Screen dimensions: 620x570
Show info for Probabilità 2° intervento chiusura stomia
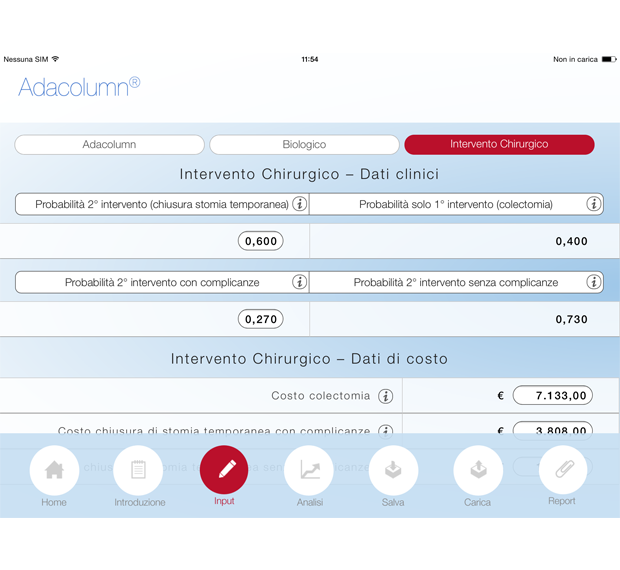[x=299, y=204]
